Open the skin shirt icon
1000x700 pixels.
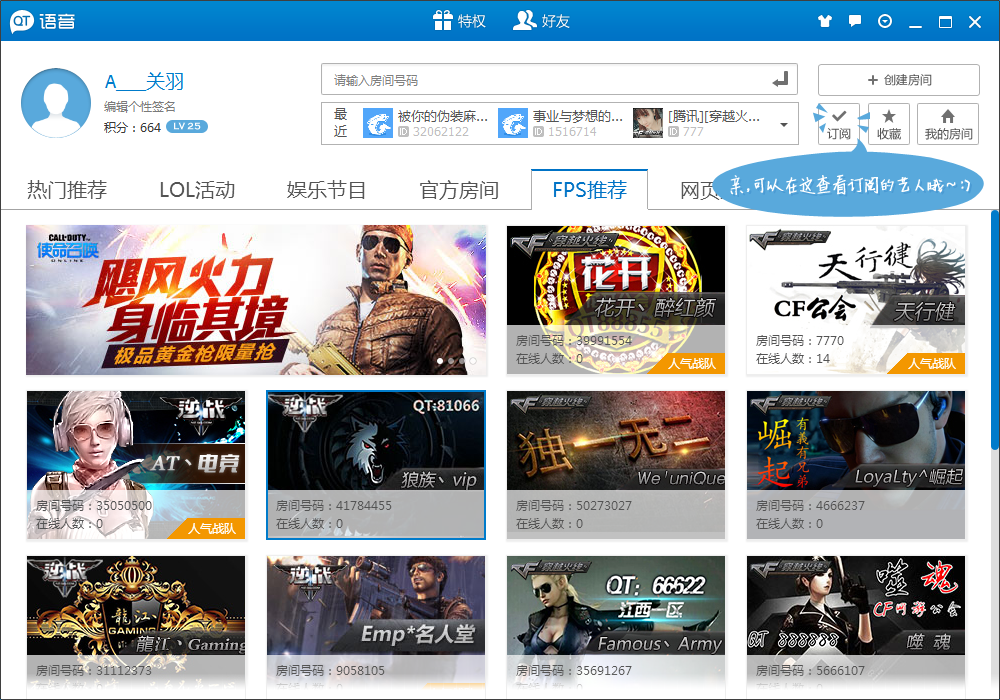(x=825, y=21)
